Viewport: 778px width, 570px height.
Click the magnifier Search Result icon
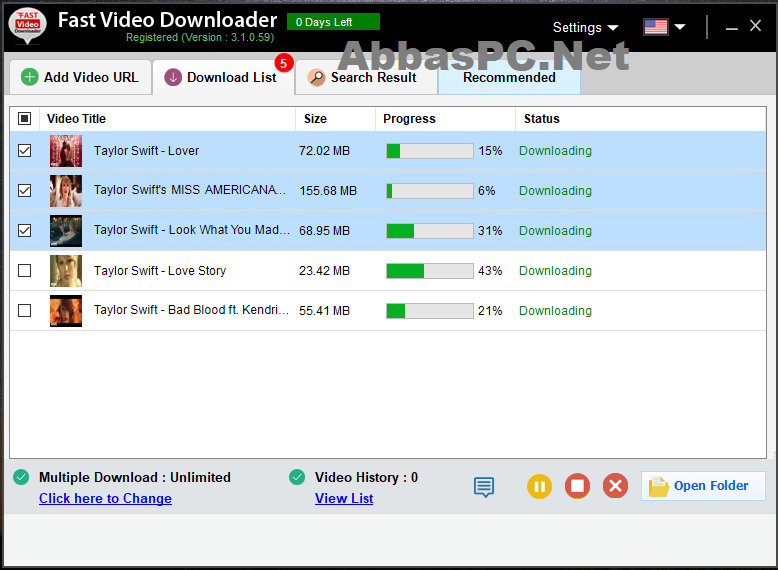(316, 77)
